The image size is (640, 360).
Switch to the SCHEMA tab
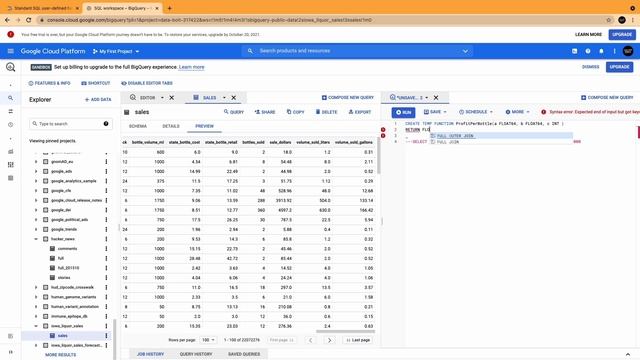[x=138, y=126]
